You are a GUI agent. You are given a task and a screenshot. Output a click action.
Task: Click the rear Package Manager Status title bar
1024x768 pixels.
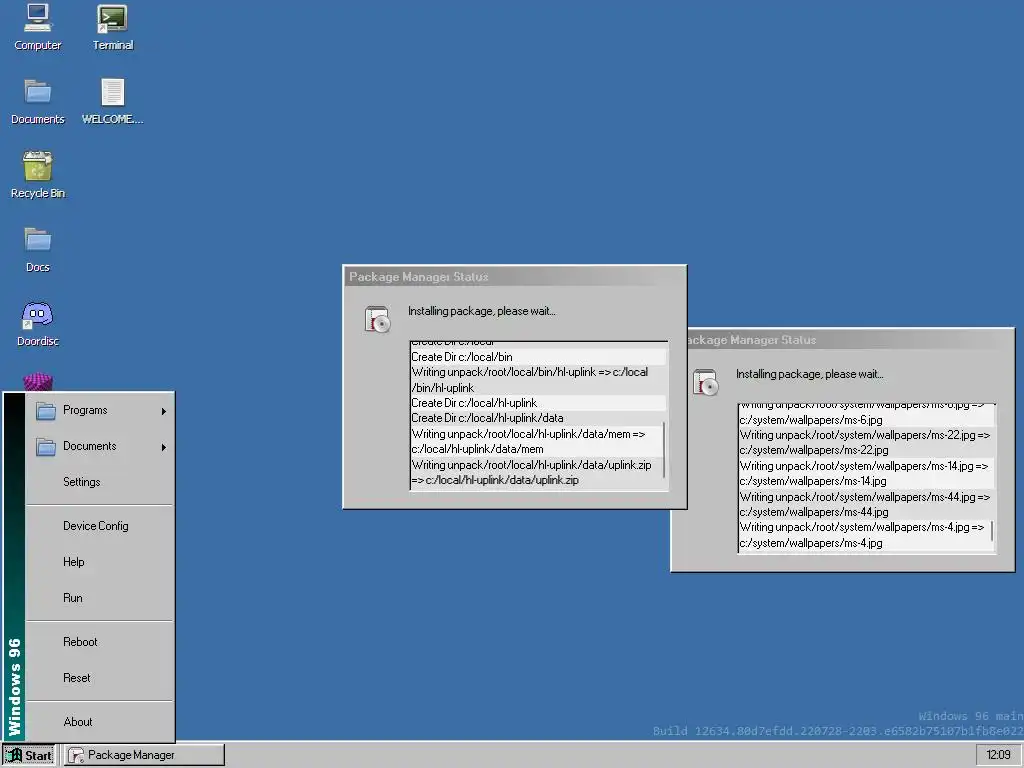coord(850,340)
